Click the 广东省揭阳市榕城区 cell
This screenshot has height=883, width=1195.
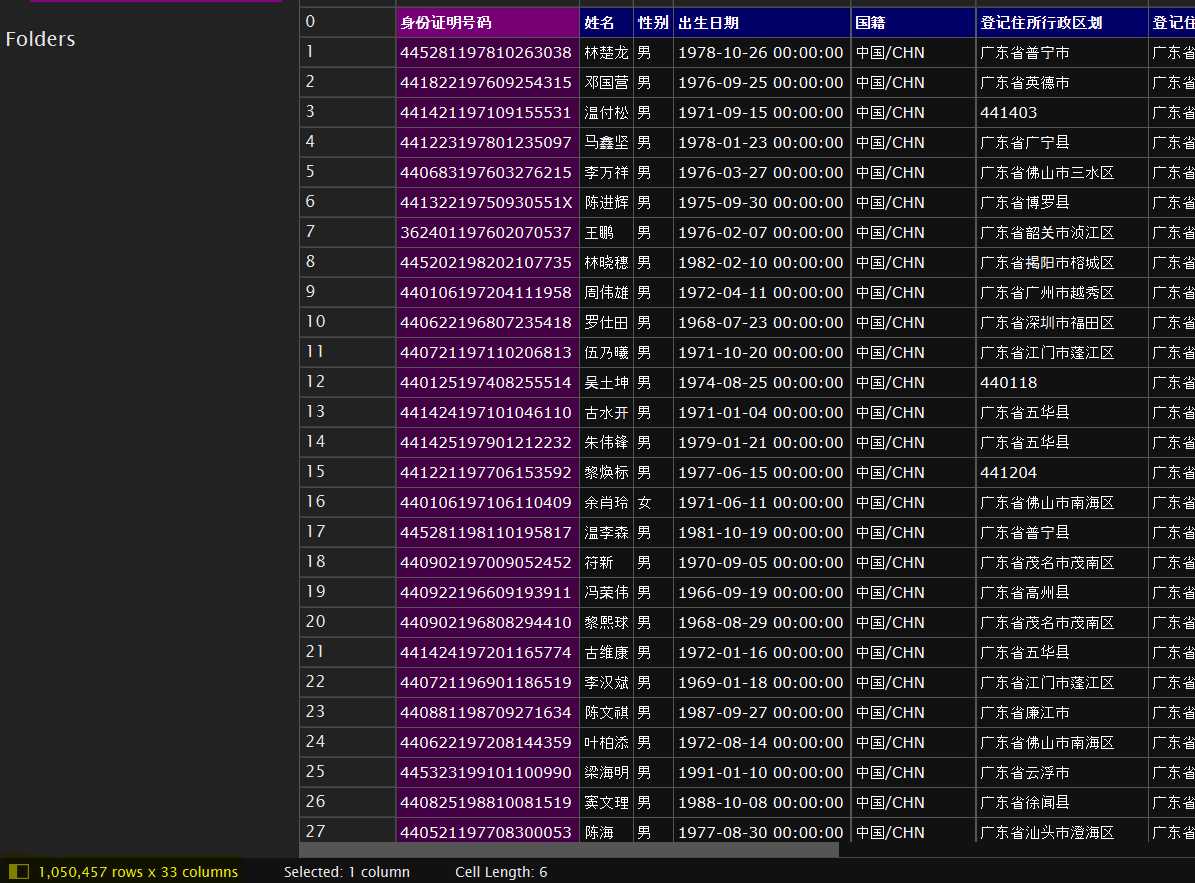pos(1062,262)
